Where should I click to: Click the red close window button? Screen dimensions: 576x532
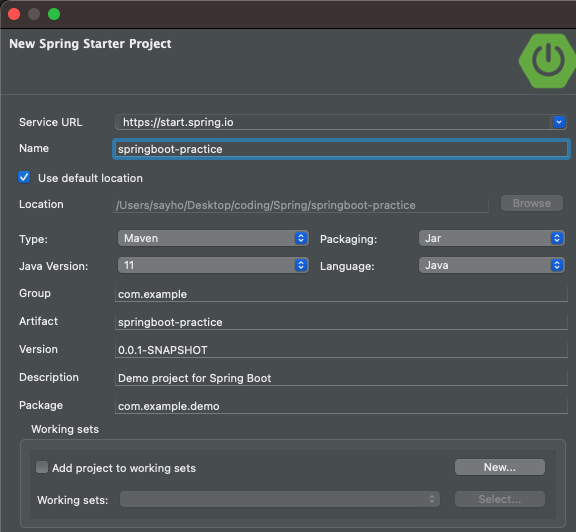[14, 14]
